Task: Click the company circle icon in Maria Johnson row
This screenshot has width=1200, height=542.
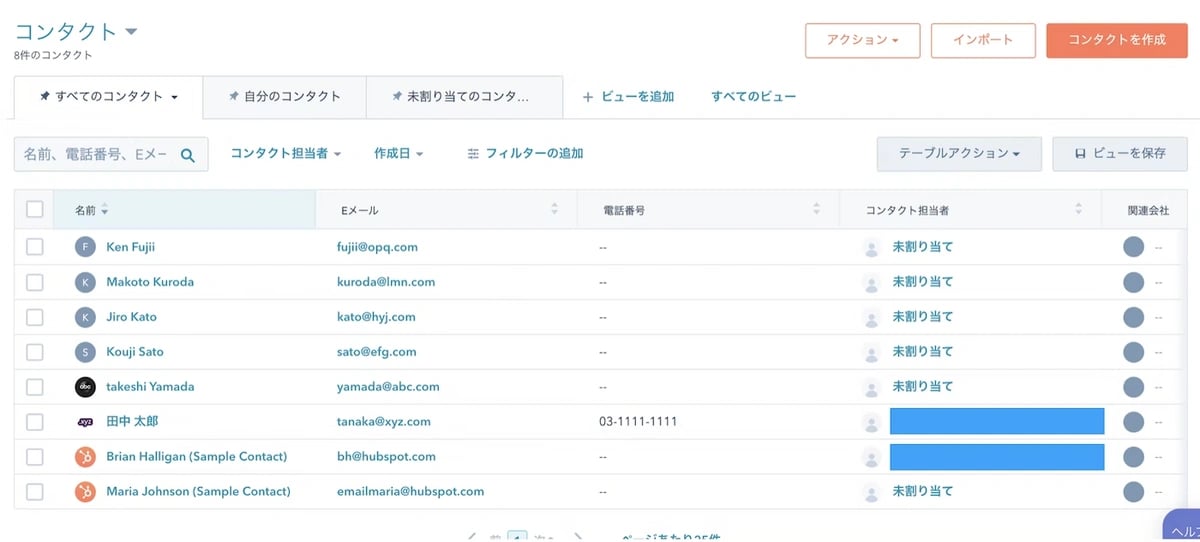Action: tap(1133, 492)
